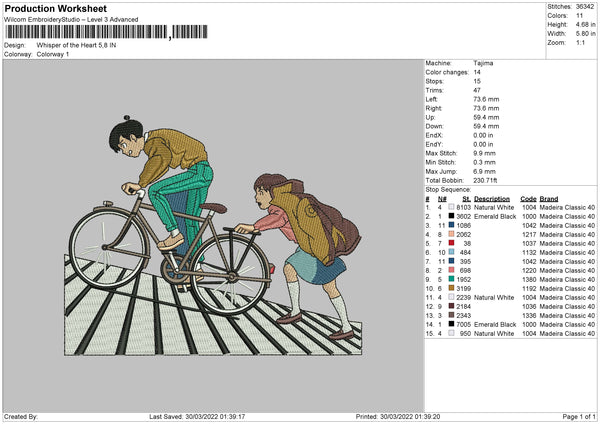Click thread code '1380' in stop row 9

point(529,279)
